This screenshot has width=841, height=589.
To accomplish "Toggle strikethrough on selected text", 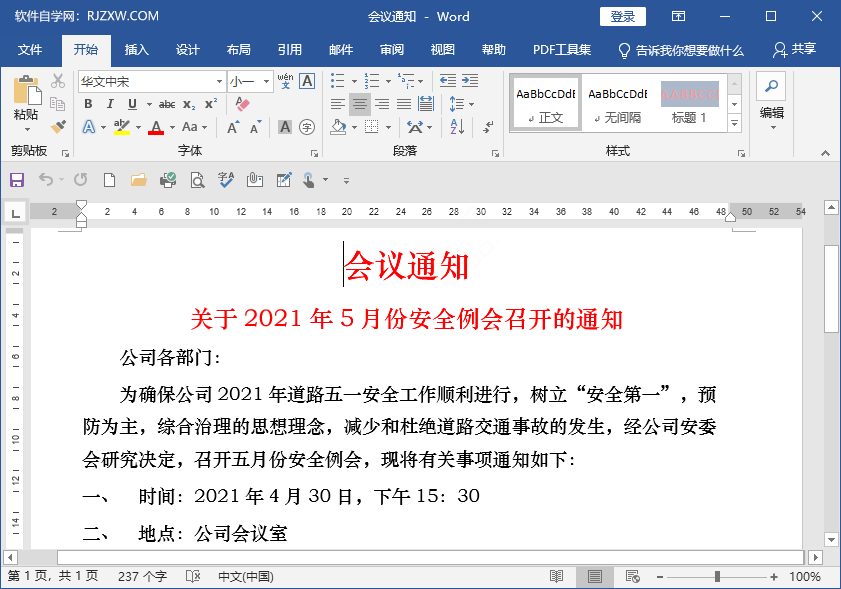I will pos(167,104).
